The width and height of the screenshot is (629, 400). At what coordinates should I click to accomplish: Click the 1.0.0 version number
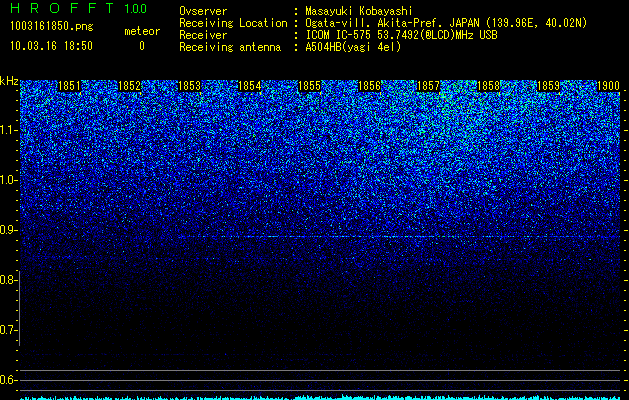(136, 9)
